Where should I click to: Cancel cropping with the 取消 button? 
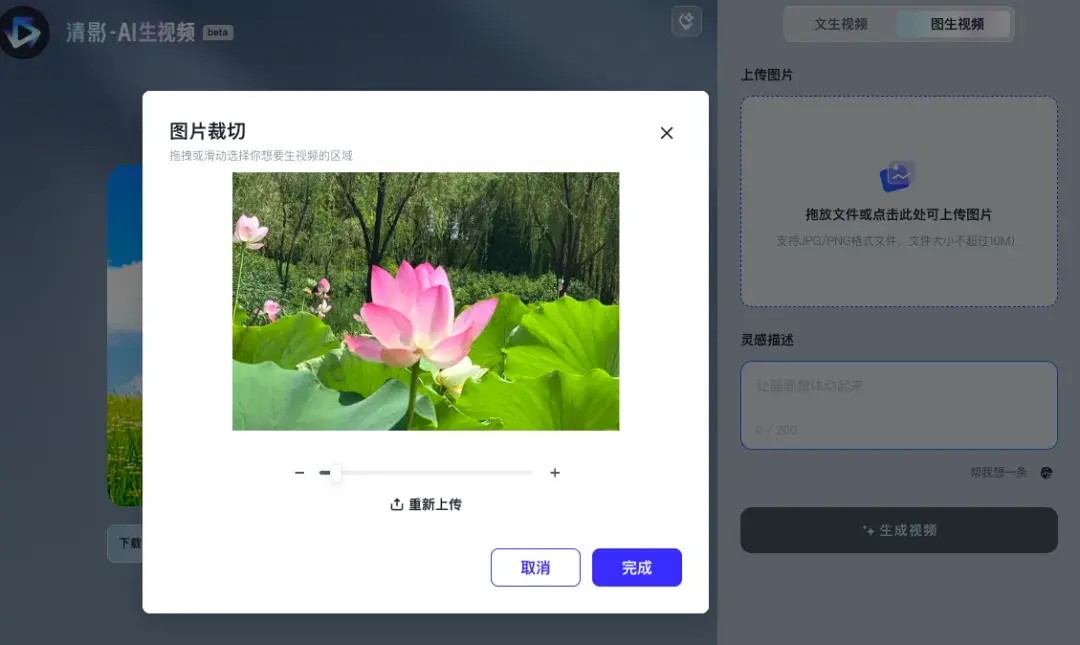(535, 567)
